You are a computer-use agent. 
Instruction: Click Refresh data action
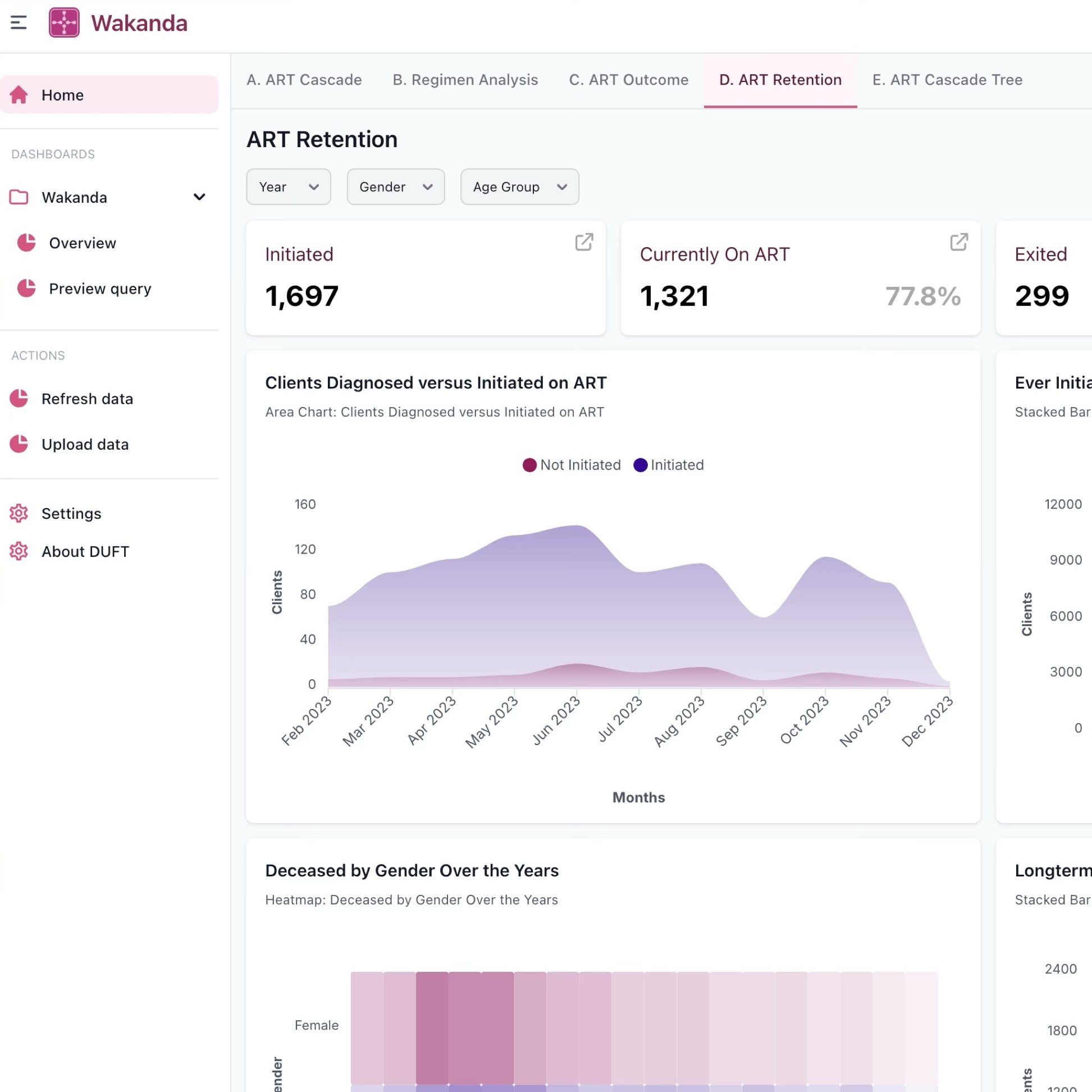click(87, 399)
